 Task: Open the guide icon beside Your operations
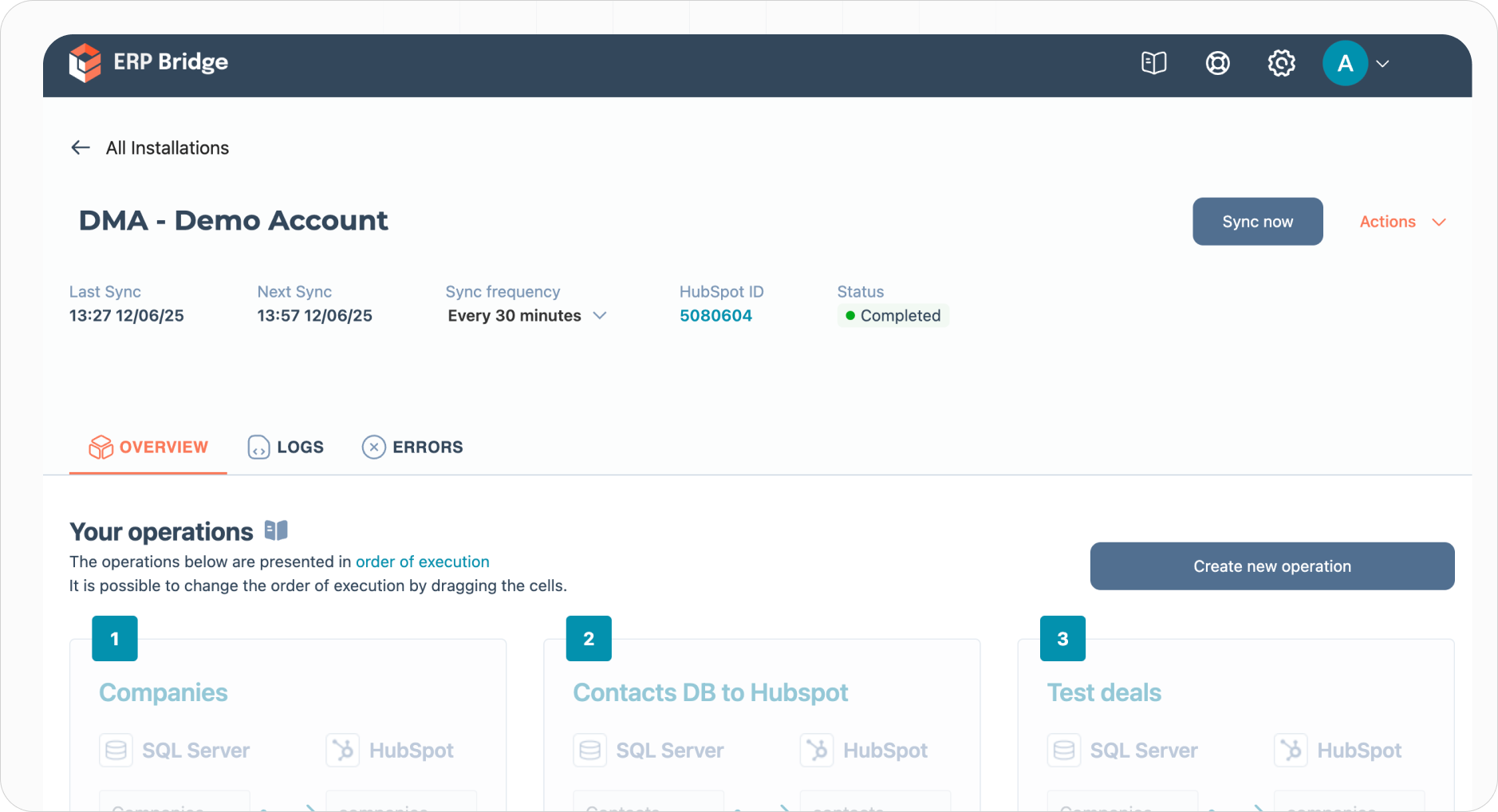tap(276, 530)
